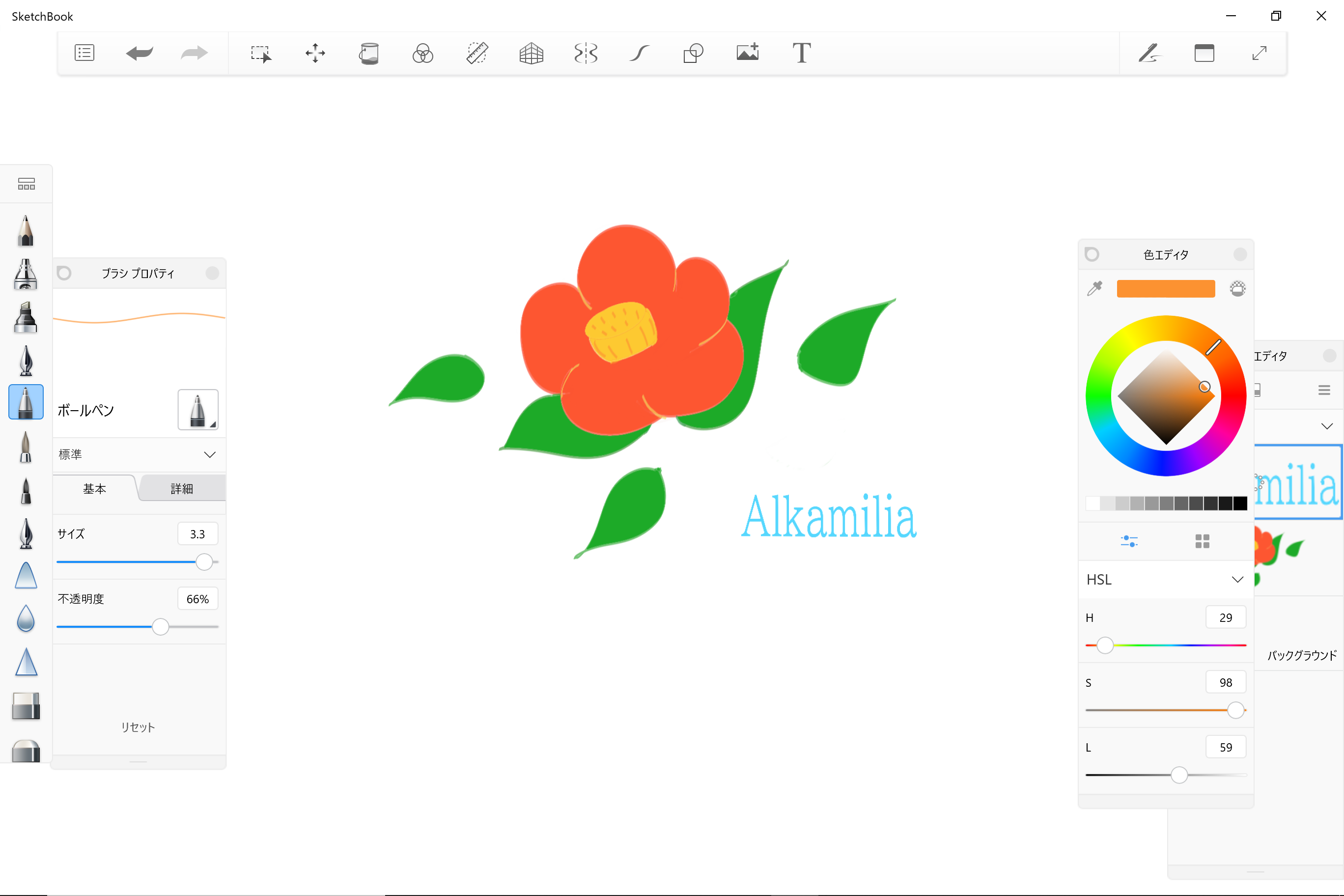Close the Color Editor panel dot
The width and height of the screenshot is (1344, 896).
(1240, 254)
